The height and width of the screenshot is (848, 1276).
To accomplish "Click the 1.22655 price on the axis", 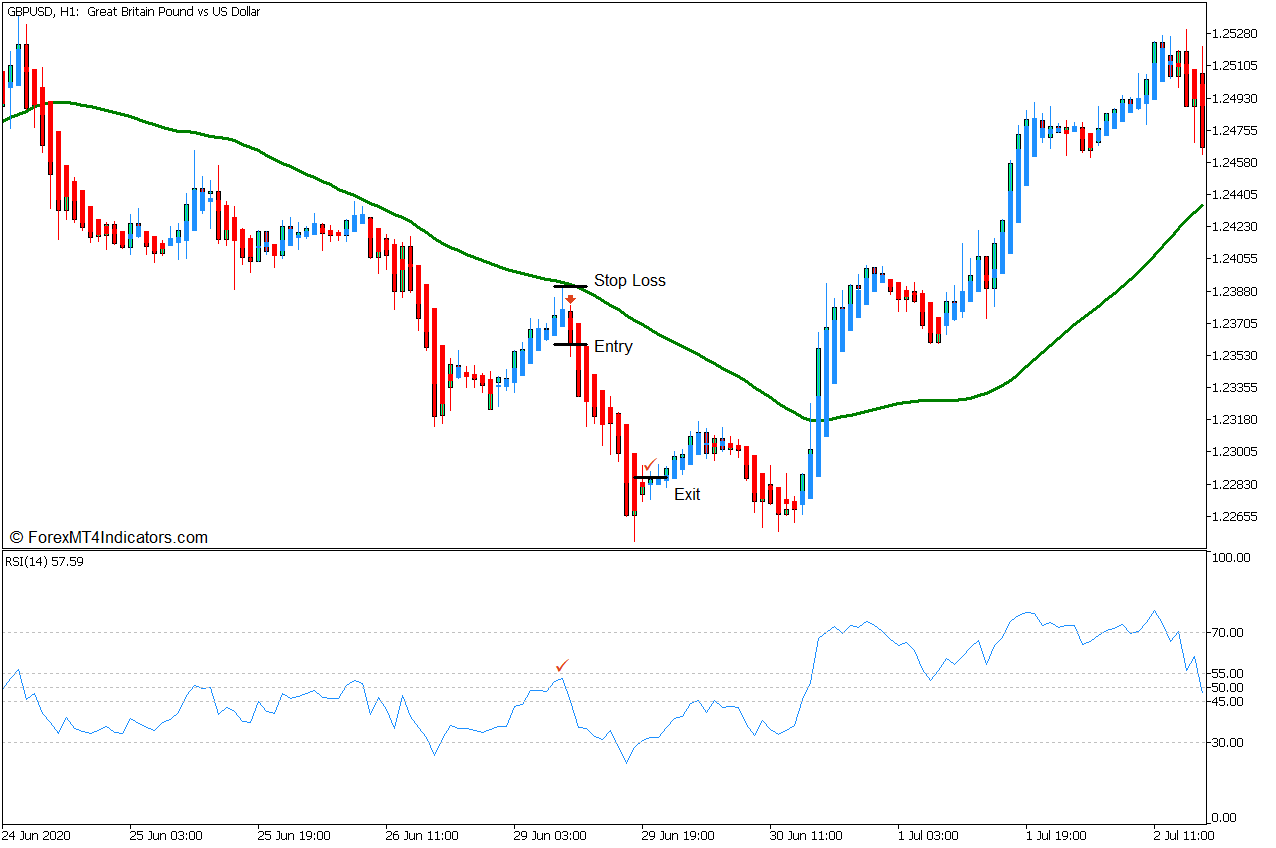I will [1233, 517].
